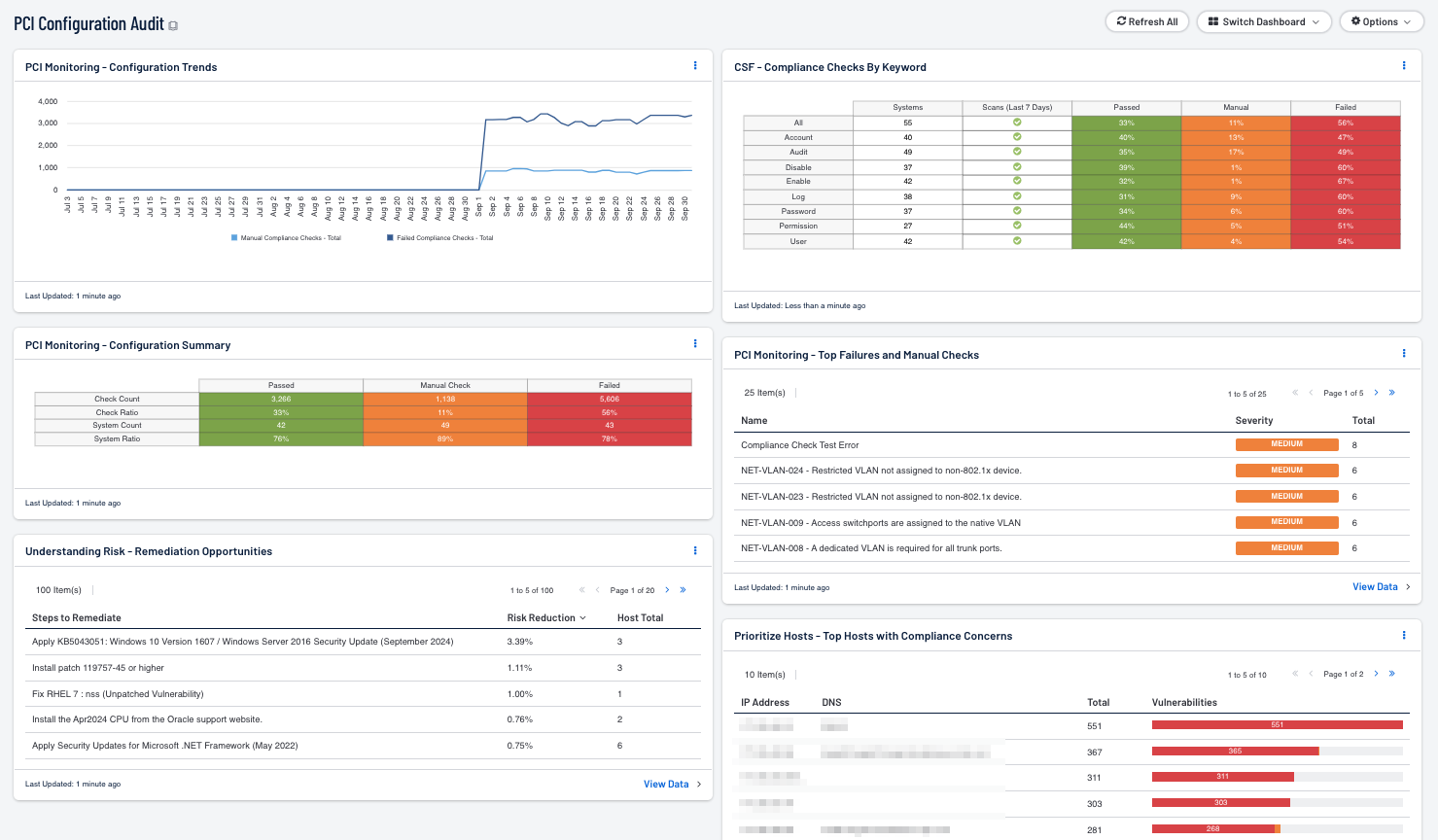Click the scan status checkmark for User row
The width and height of the screenshot is (1438, 840).
click(x=1017, y=241)
